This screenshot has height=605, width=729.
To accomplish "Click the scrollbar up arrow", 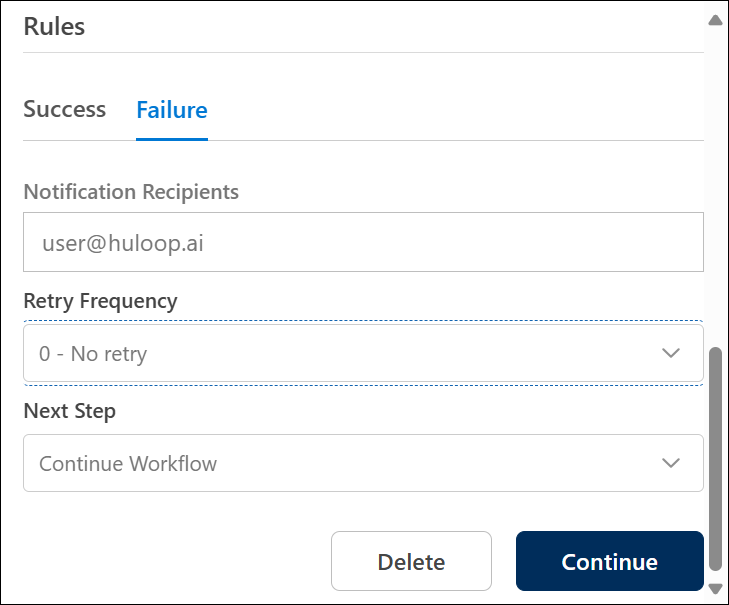I will pyautogui.click(x=715, y=19).
